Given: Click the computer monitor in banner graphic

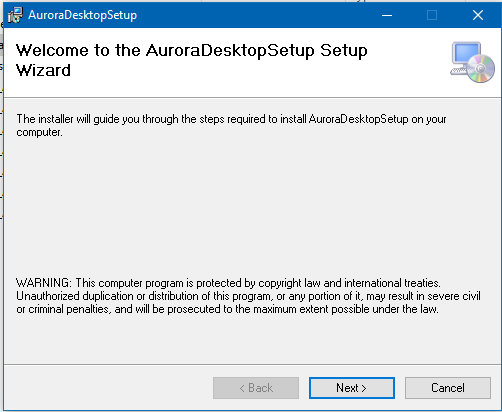Looking at the screenshot, I should point(466,54).
